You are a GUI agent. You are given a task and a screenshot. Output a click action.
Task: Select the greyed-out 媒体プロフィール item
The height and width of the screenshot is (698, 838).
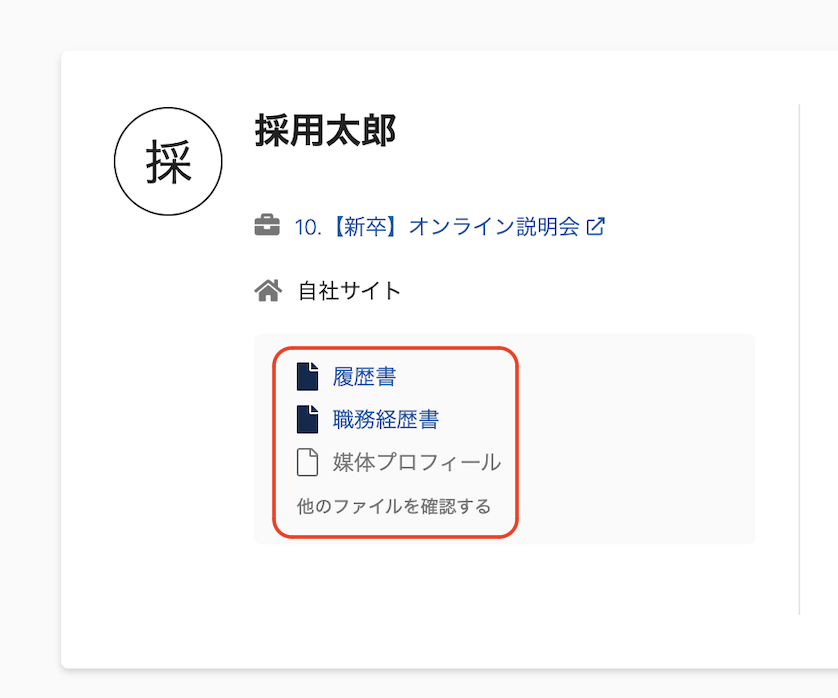pyautogui.click(x=417, y=463)
